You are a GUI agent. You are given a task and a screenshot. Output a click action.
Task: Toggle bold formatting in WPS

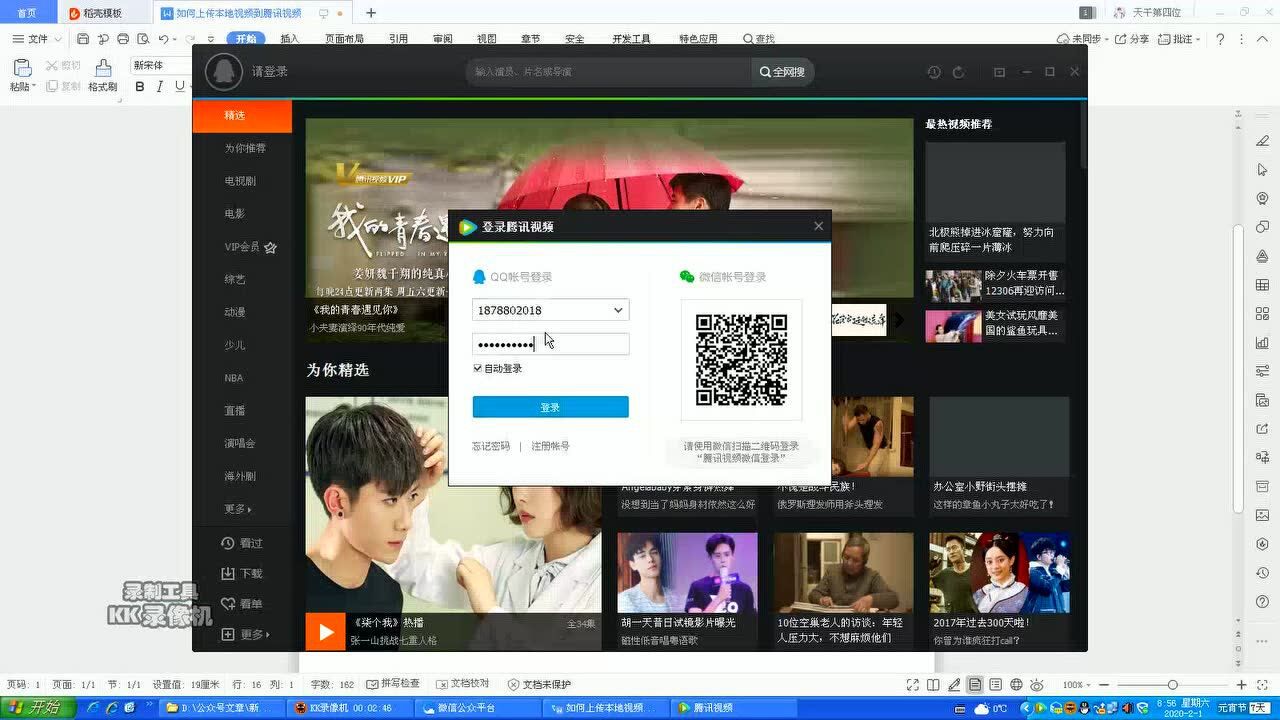coord(140,86)
